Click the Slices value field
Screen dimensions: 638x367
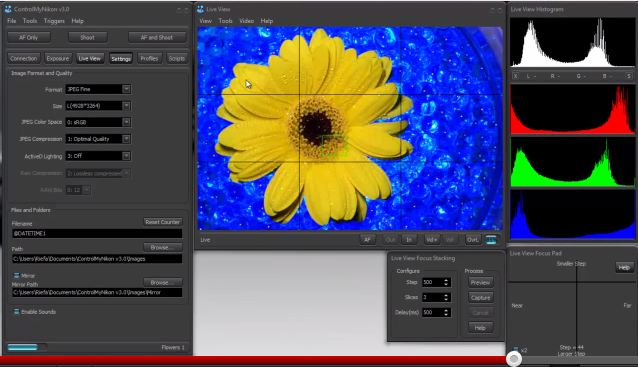[x=432, y=297]
